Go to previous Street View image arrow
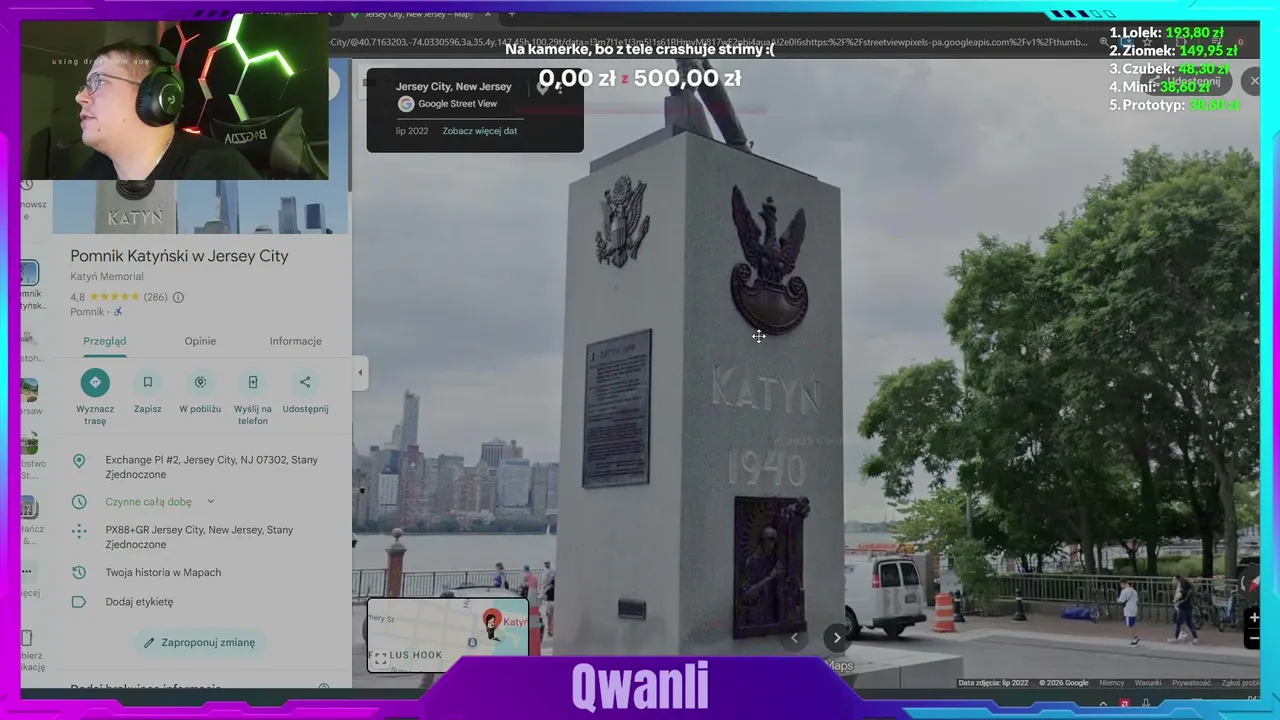This screenshot has height=720, width=1280. click(x=795, y=638)
